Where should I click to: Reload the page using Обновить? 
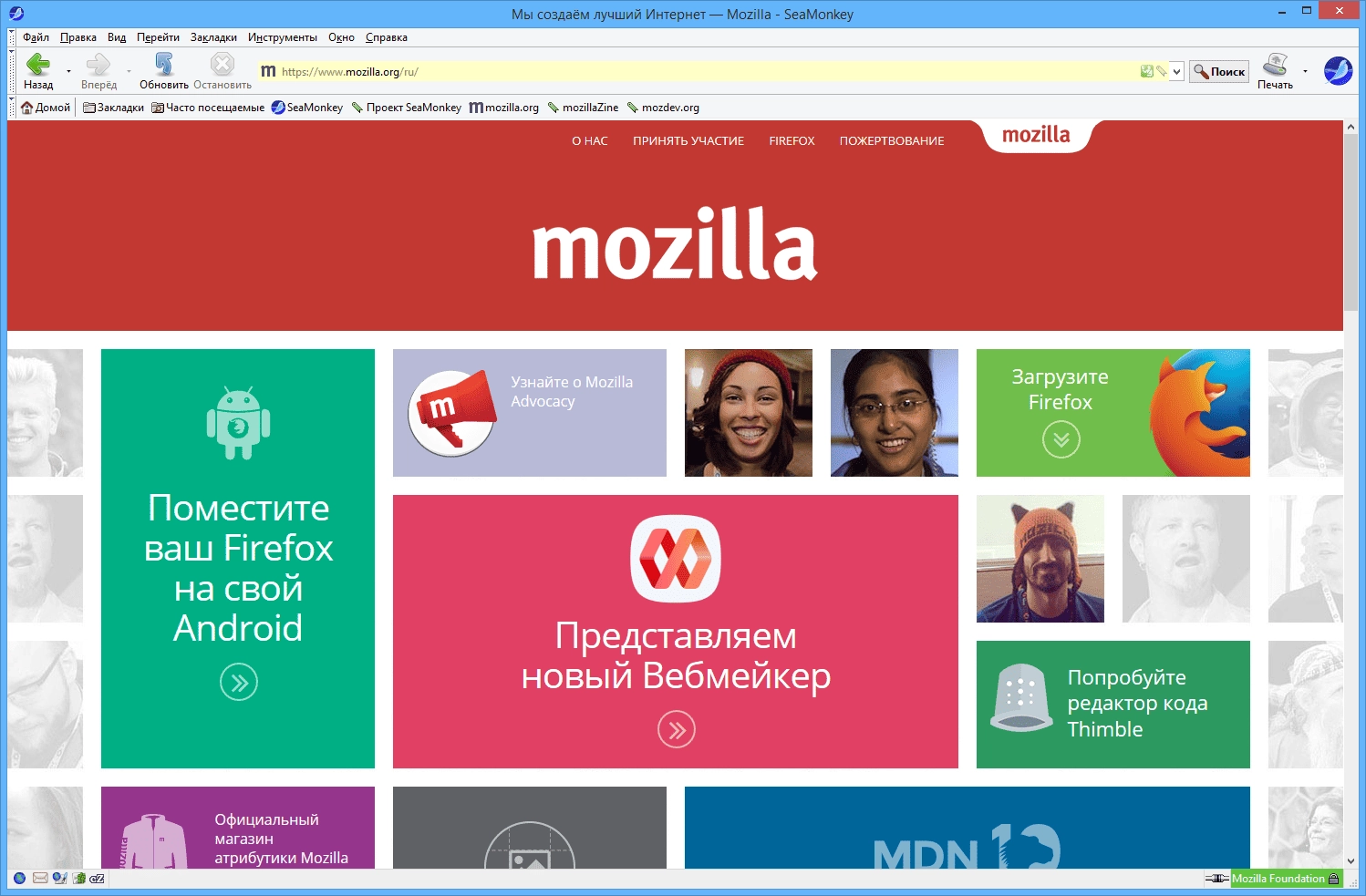(x=164, y=71)
